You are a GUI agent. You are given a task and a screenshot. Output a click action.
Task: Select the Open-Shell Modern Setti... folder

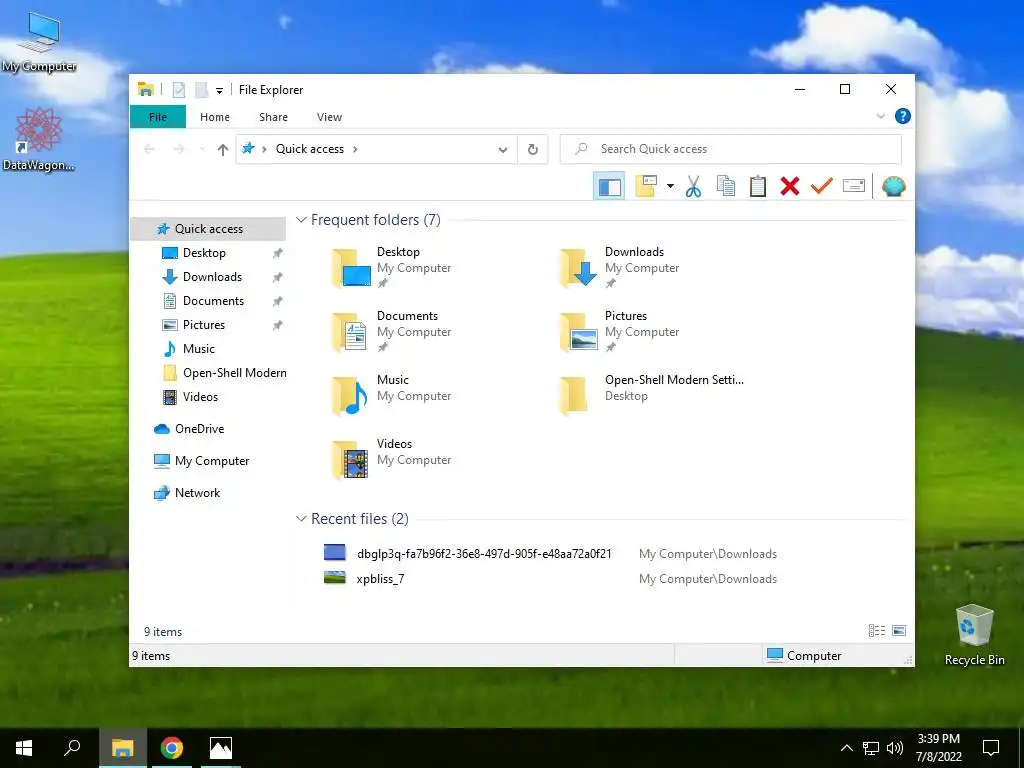[x=652, y=396]
